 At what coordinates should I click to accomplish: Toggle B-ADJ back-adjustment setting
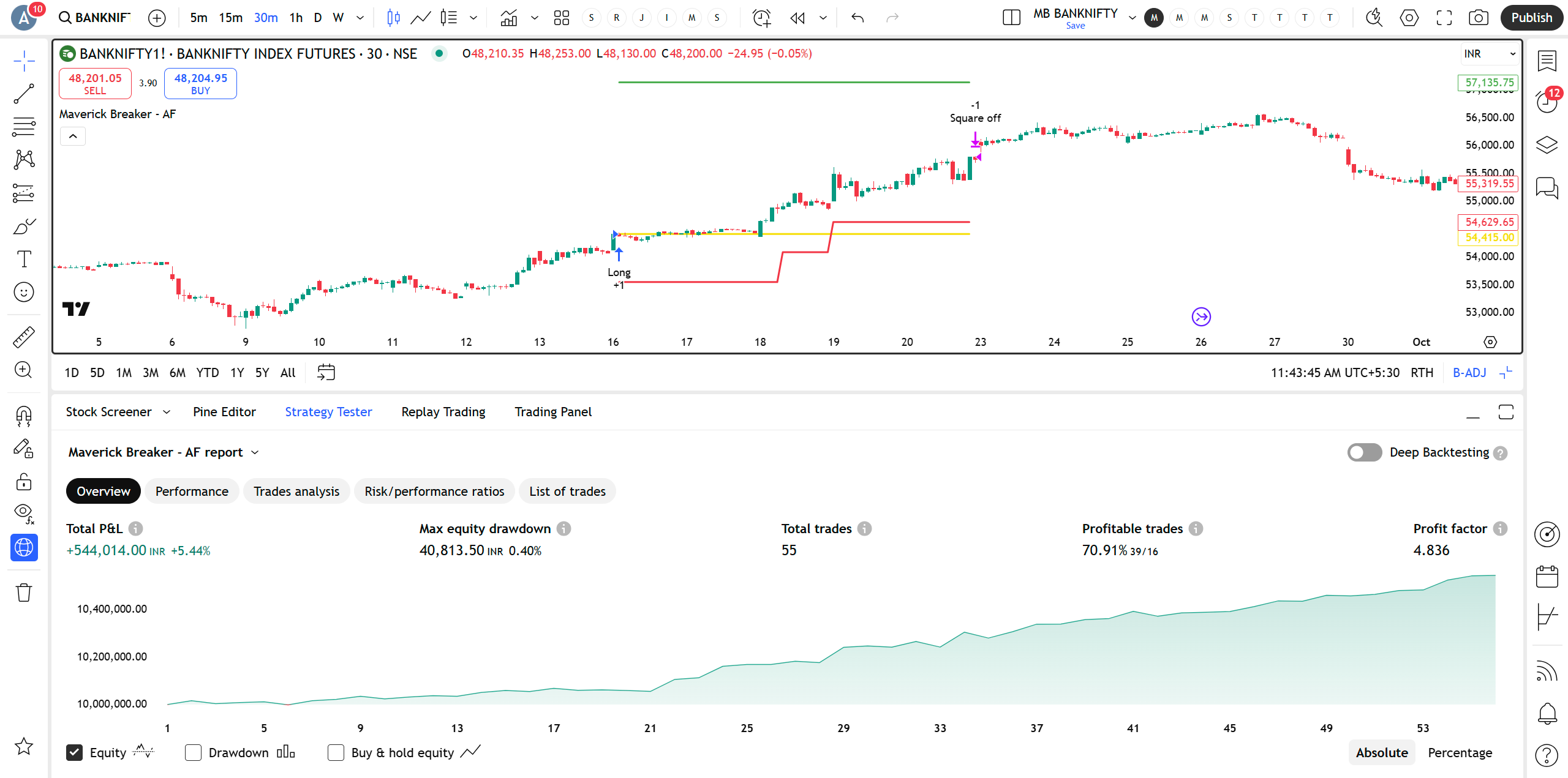tap(1469, 373)
